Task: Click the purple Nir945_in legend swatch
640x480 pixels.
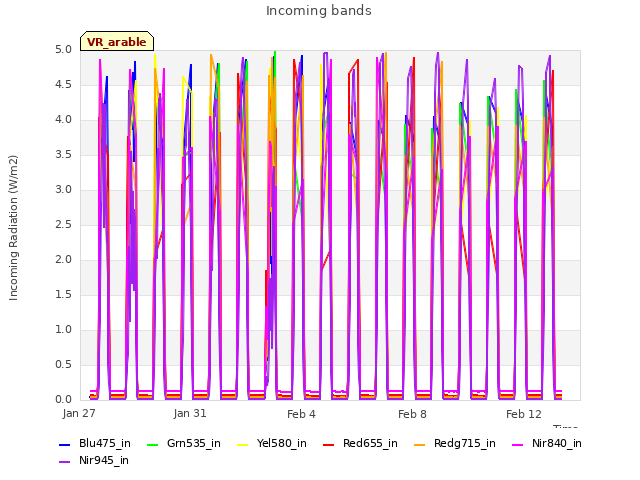Action: tap(64, 462)
